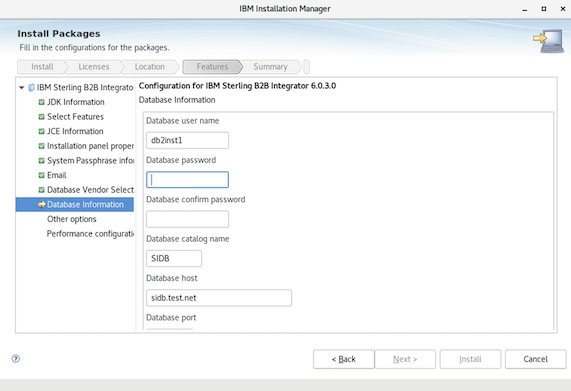
Task: Select the Email tree item
Action: (x=57, y=175)
